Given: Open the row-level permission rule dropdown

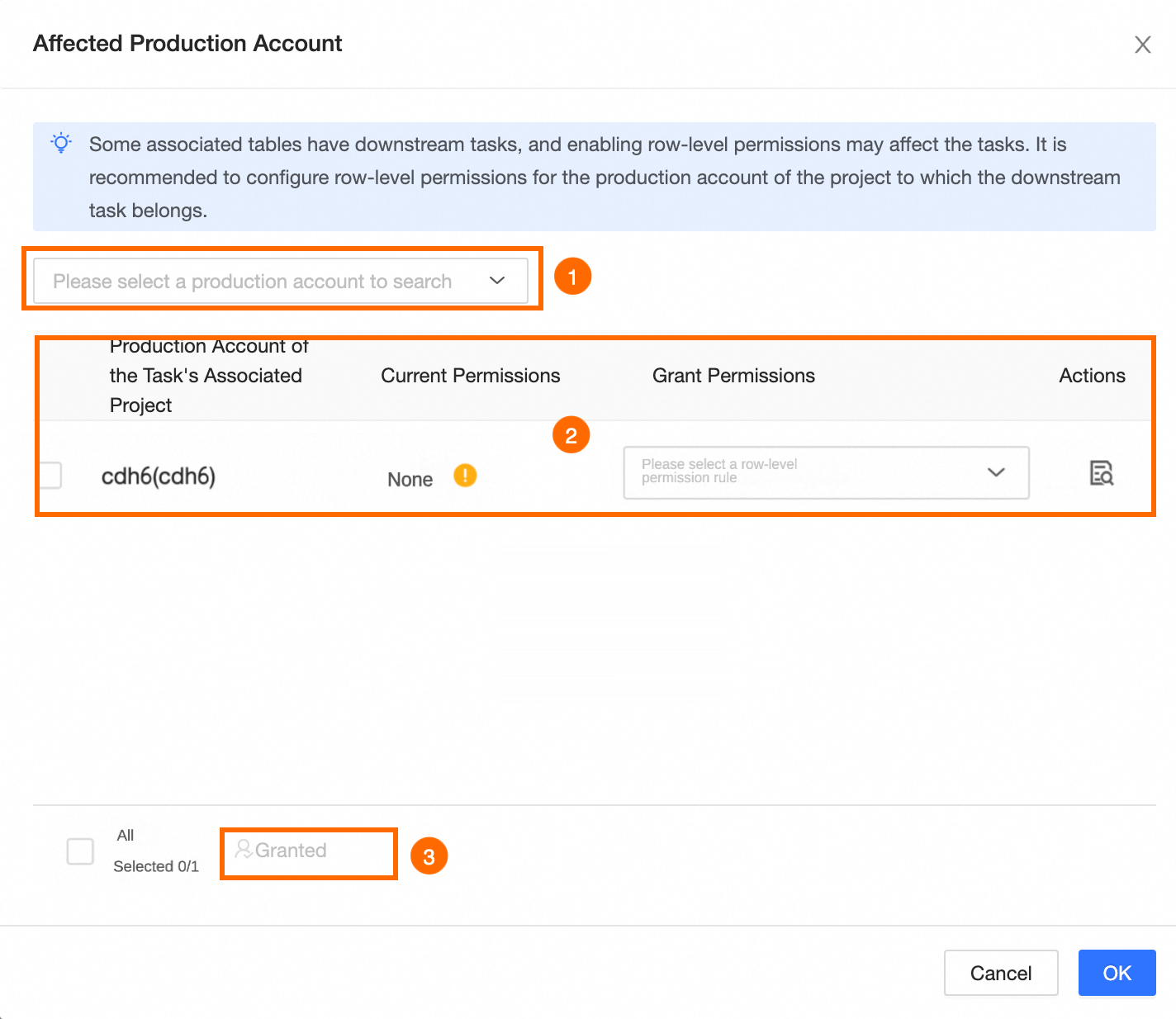Looking at the screenshot, I should (826, 472).
